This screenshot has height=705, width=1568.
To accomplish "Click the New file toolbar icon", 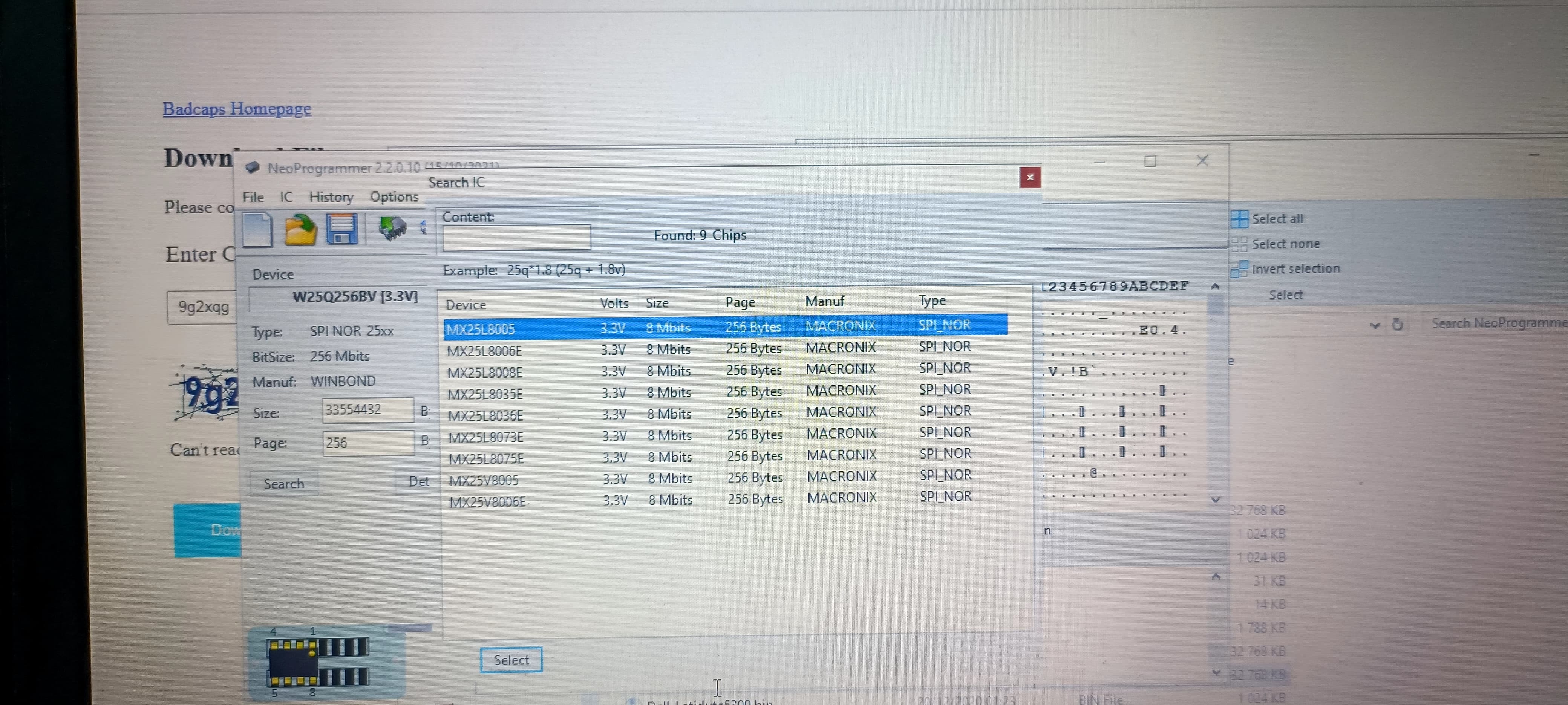I will coord(257,229).
